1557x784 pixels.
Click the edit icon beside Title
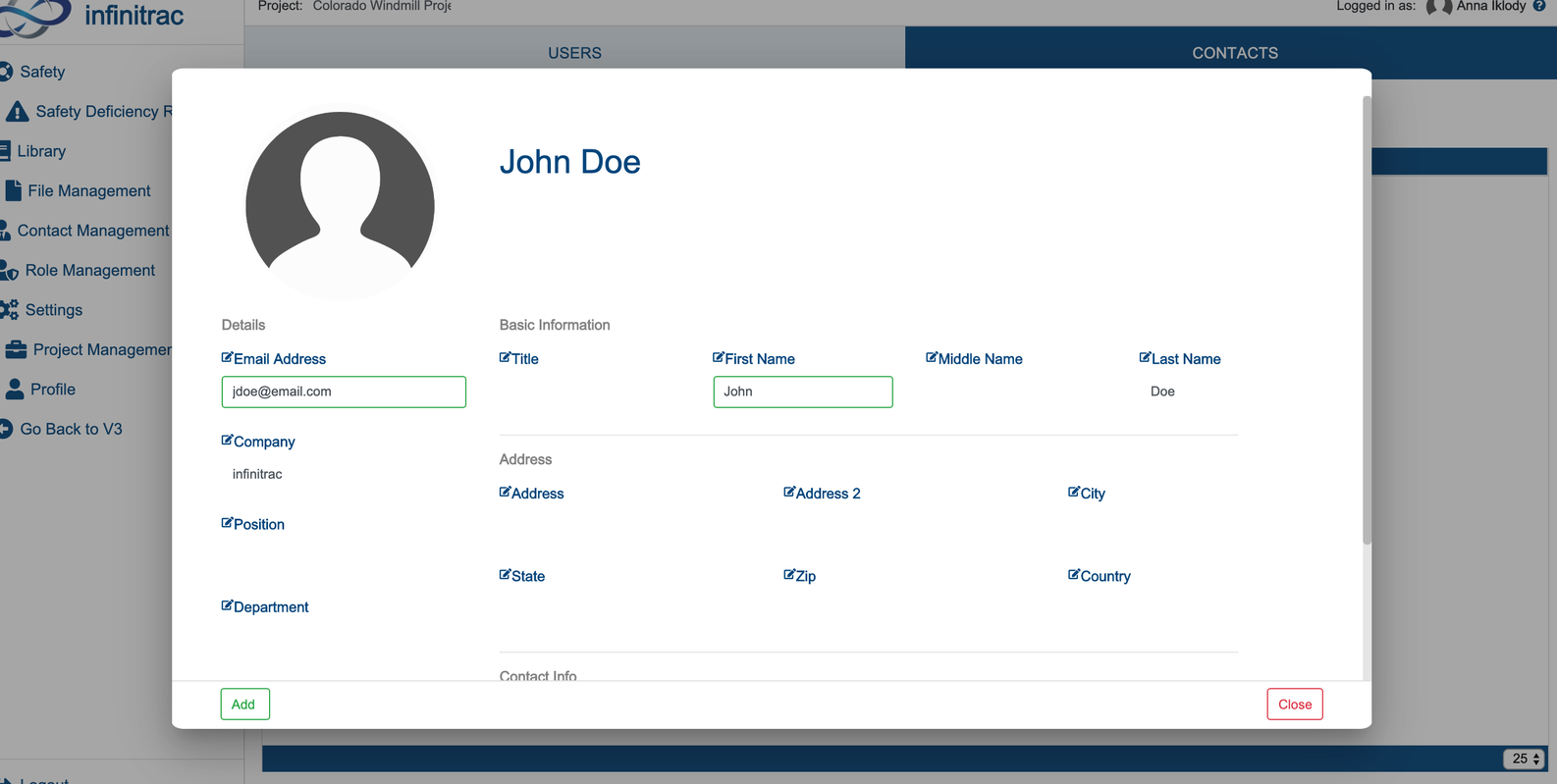(x=505, y=357)
